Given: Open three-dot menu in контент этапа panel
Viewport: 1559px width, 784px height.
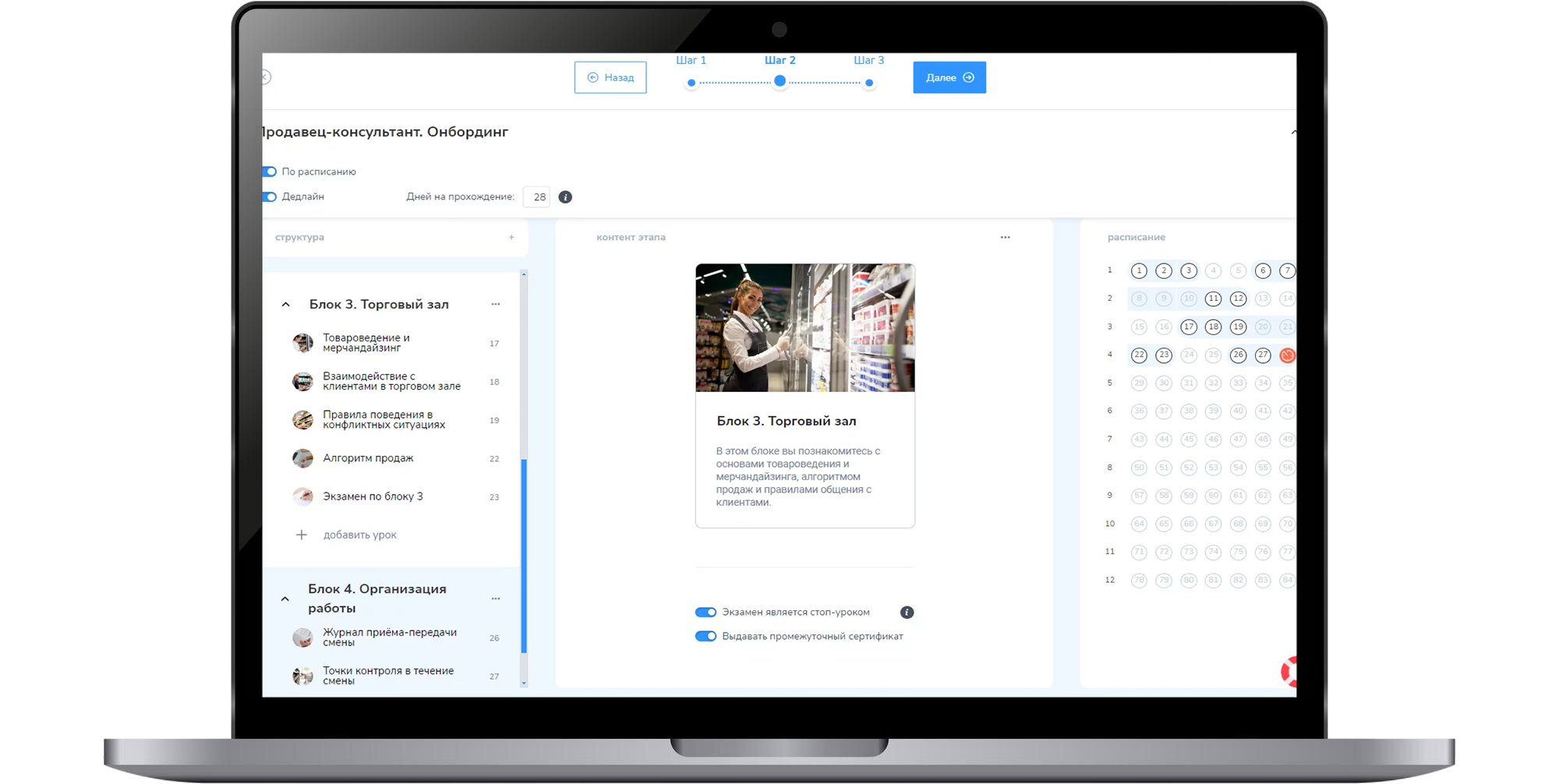Looking at the screenshot, I should [1005, 238].
